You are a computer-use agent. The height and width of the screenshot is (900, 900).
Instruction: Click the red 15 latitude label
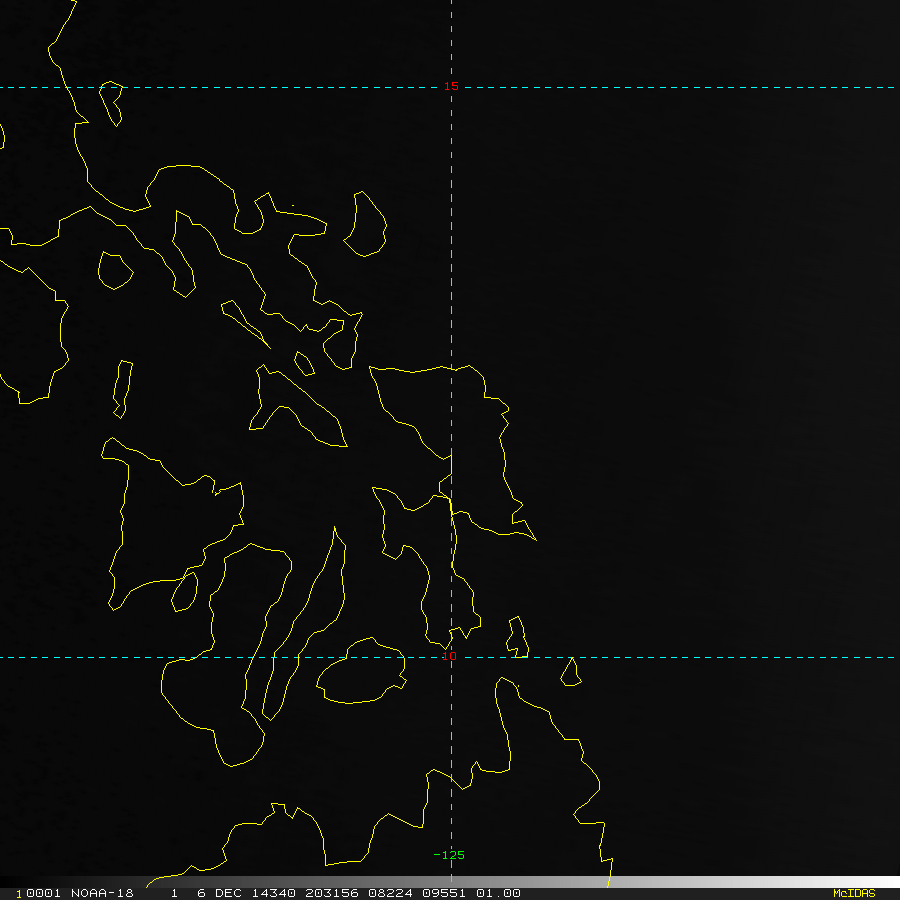pyautogui.click(x=451, y=86)
